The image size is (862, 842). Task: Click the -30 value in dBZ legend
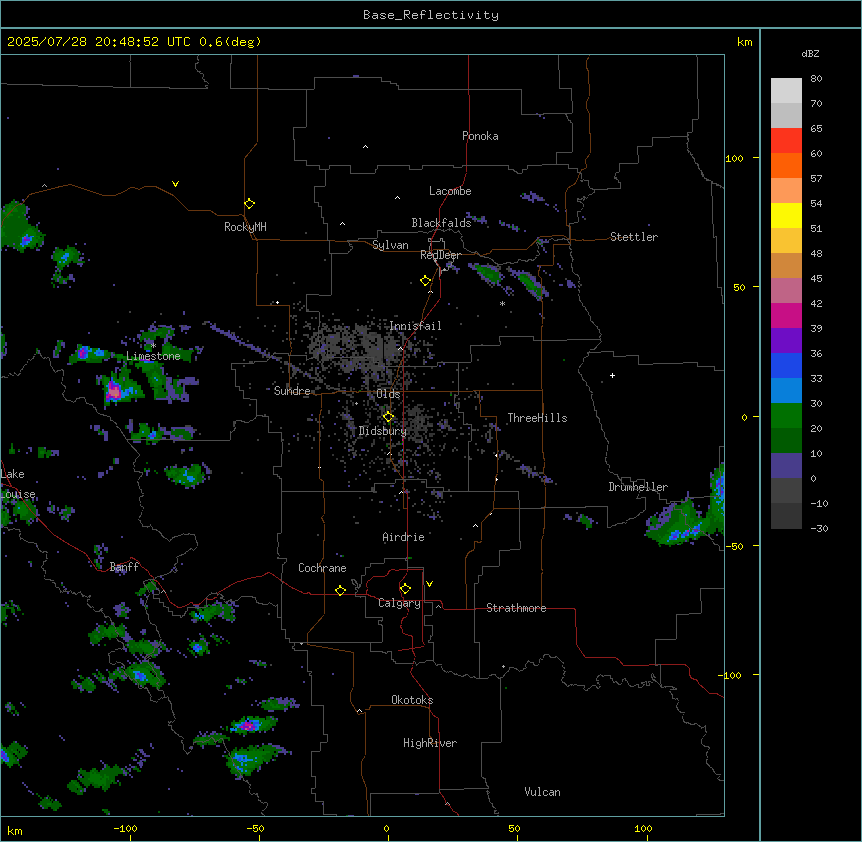pyautogui.click(x=819, y=529)
